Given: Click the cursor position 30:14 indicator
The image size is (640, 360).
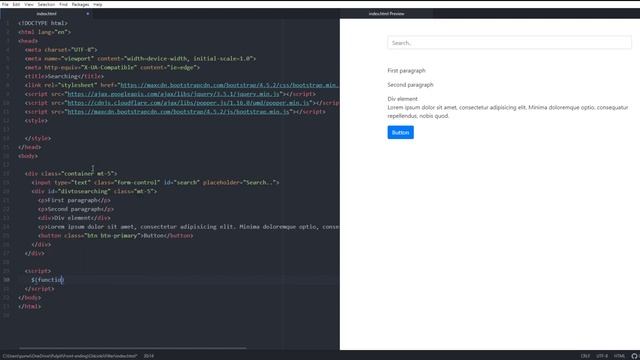Looking at the screenshot, I should click(149, 356).
